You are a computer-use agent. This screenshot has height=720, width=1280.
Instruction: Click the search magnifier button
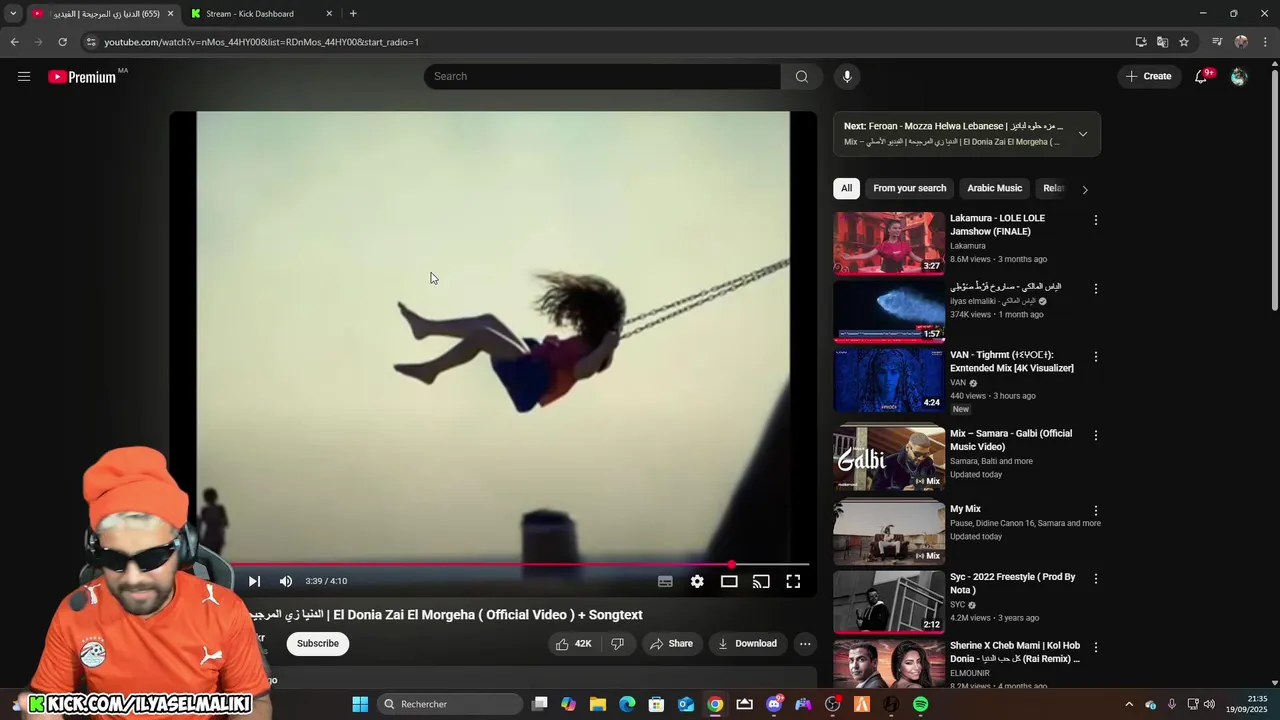click(802, 76)
